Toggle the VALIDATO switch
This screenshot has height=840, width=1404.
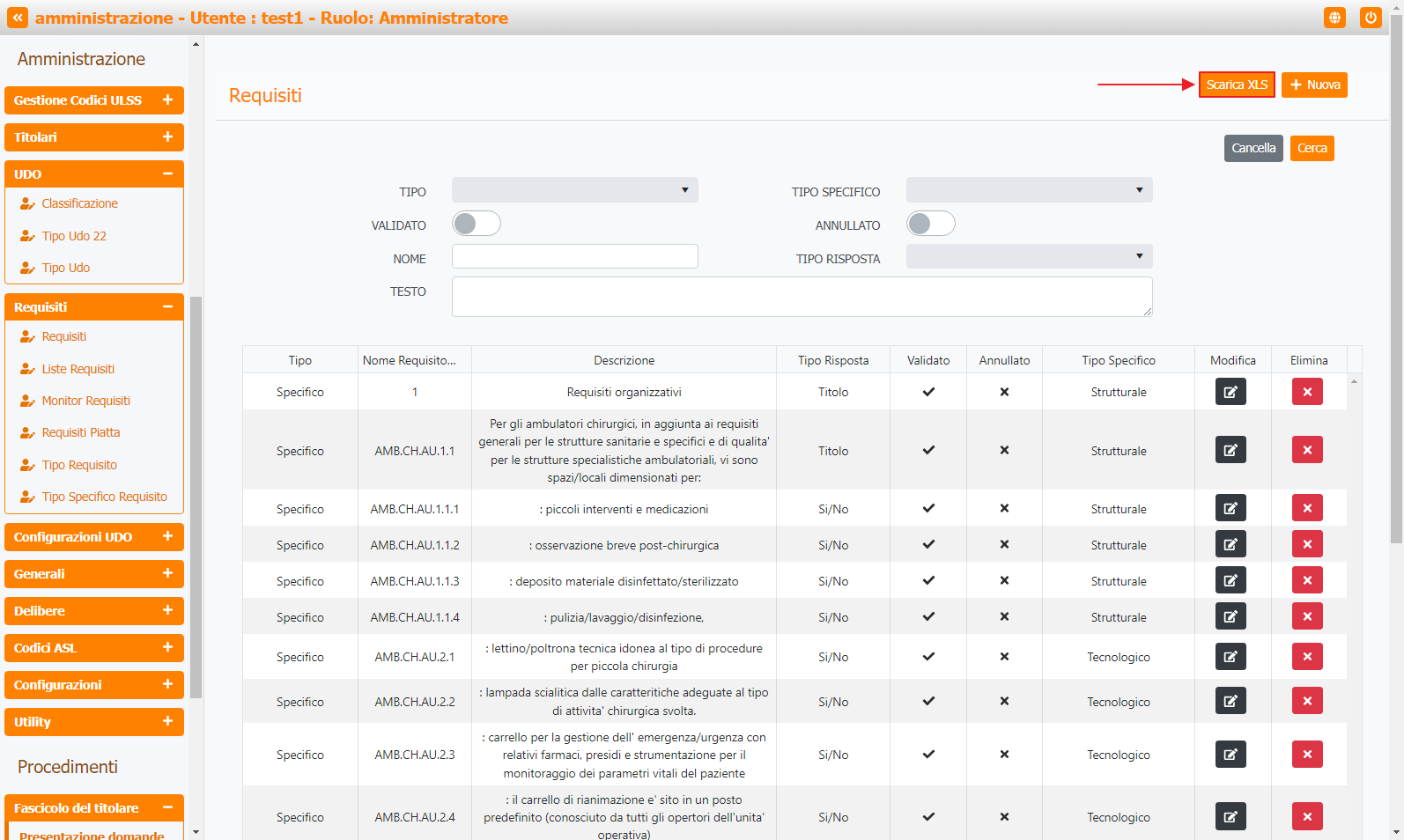(x=477, y=224)
